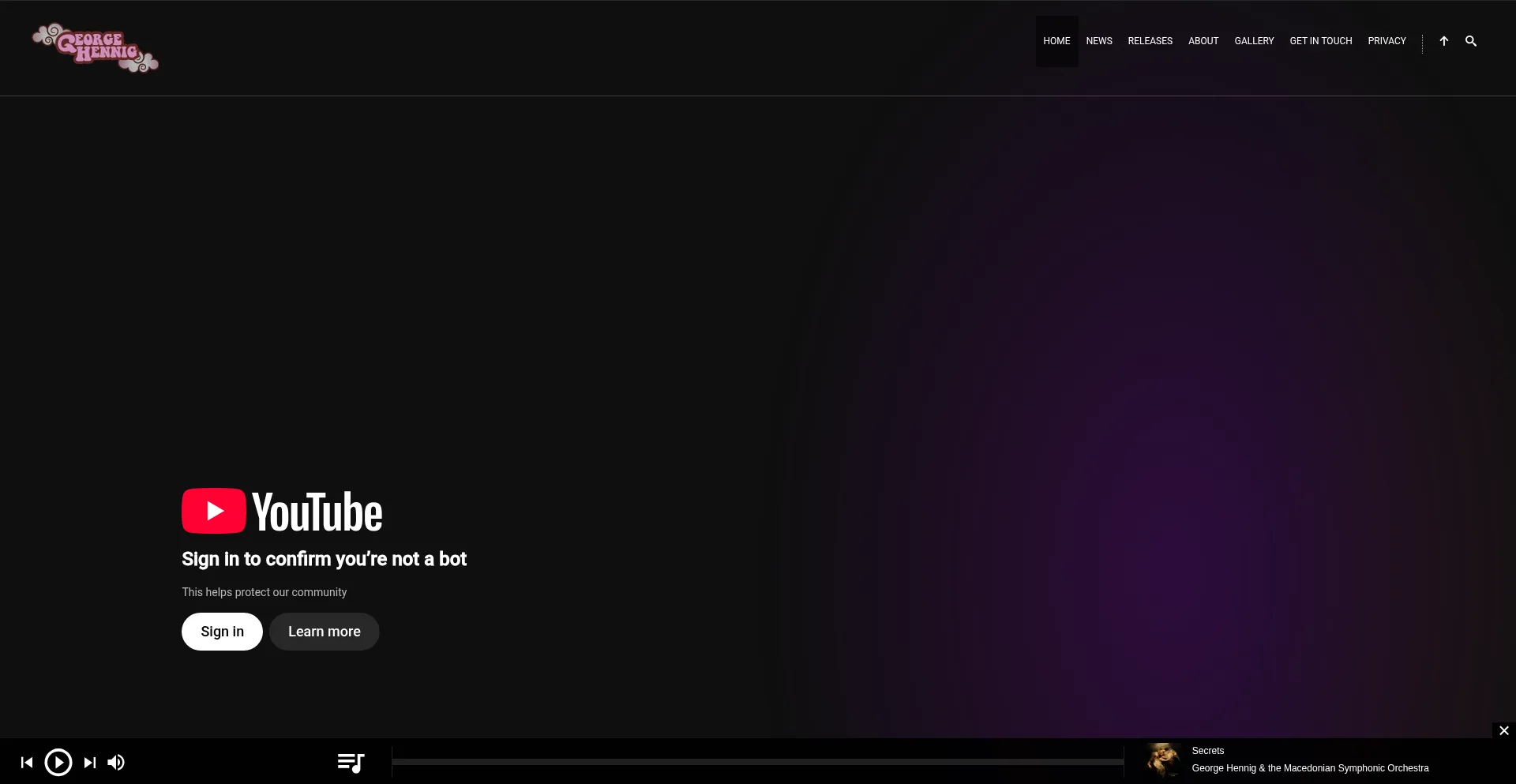Seek within the track progress bar
1516x784 pixels.
(x=757, y=762)
